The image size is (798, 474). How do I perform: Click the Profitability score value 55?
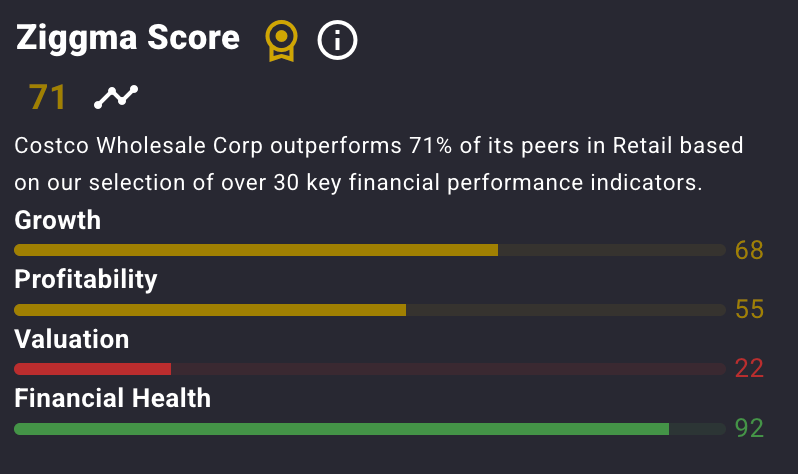click(x=749, y=309)
